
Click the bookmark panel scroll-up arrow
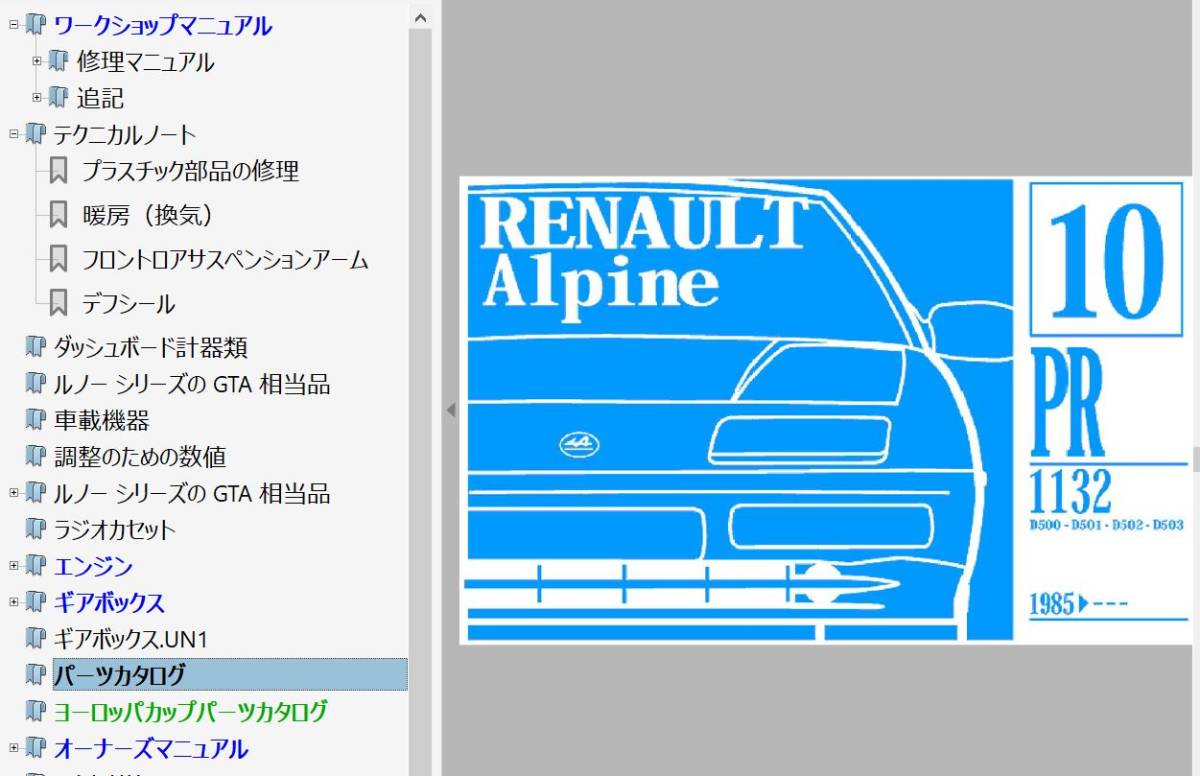pyautogui.click(x=420, y=18)
